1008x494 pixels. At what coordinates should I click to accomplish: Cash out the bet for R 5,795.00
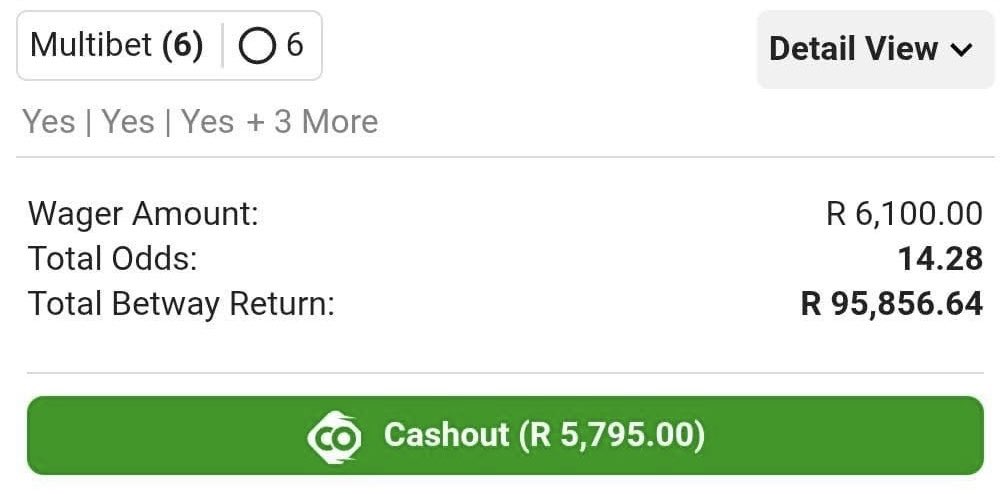[x=505, y=435]
